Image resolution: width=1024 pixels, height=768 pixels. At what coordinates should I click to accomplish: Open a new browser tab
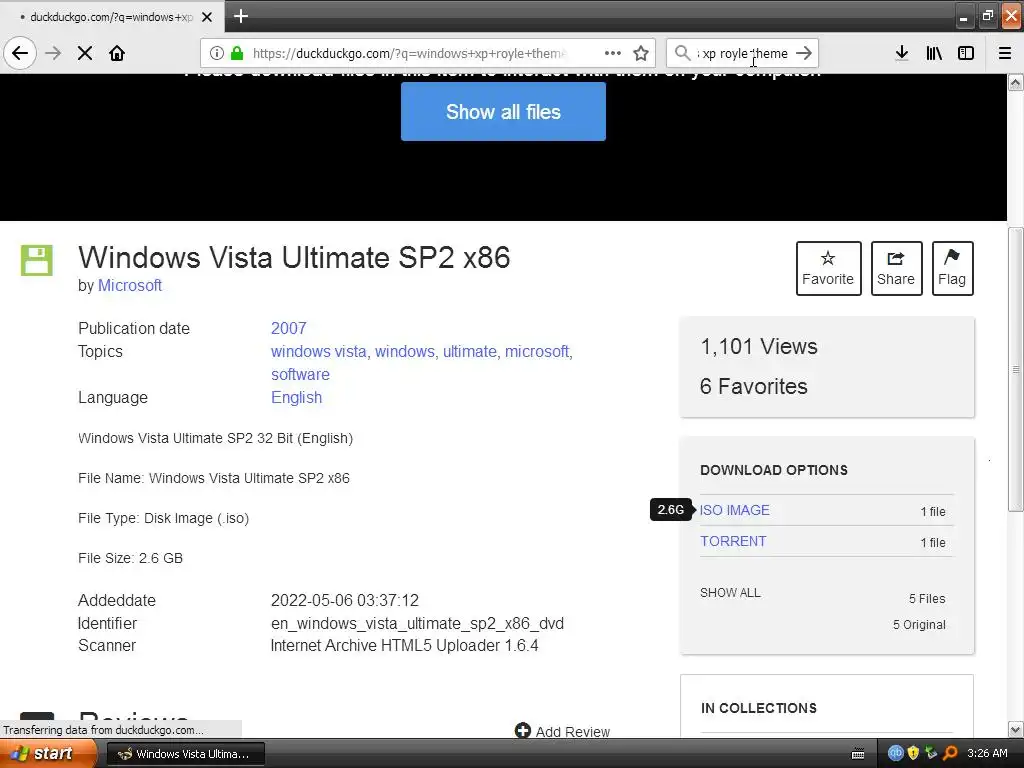click(x=241, y=16)
